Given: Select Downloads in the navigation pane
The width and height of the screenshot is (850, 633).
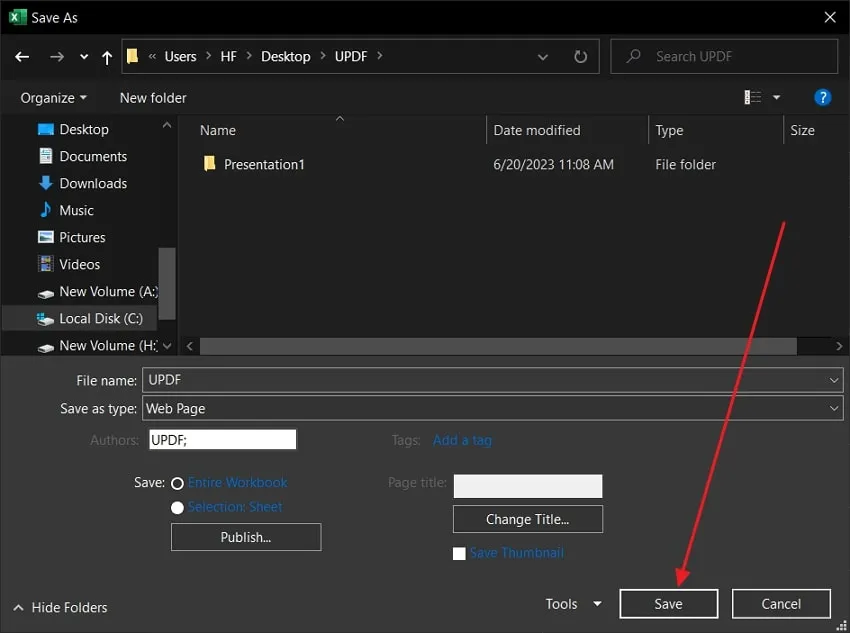Looking at the screenshot, I should pos(92,183).
